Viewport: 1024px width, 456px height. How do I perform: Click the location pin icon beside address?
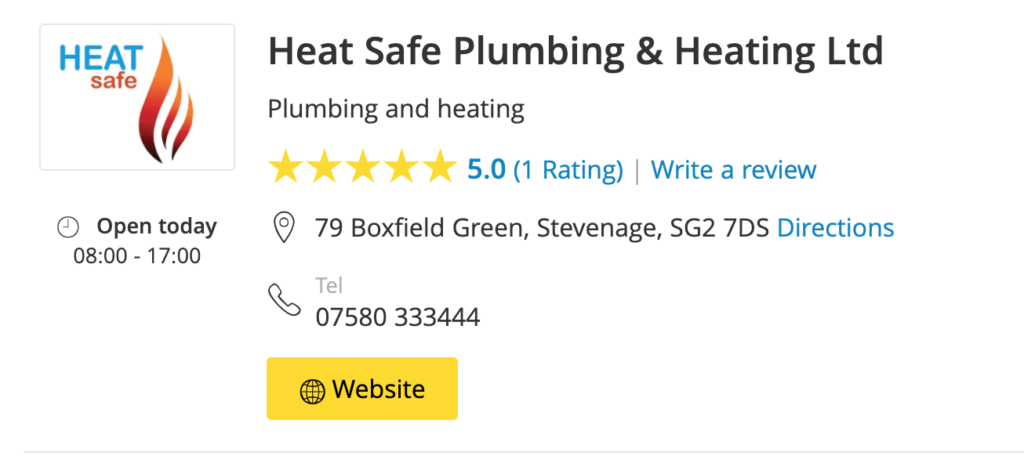pyautogui.click(x=284, y=228)
